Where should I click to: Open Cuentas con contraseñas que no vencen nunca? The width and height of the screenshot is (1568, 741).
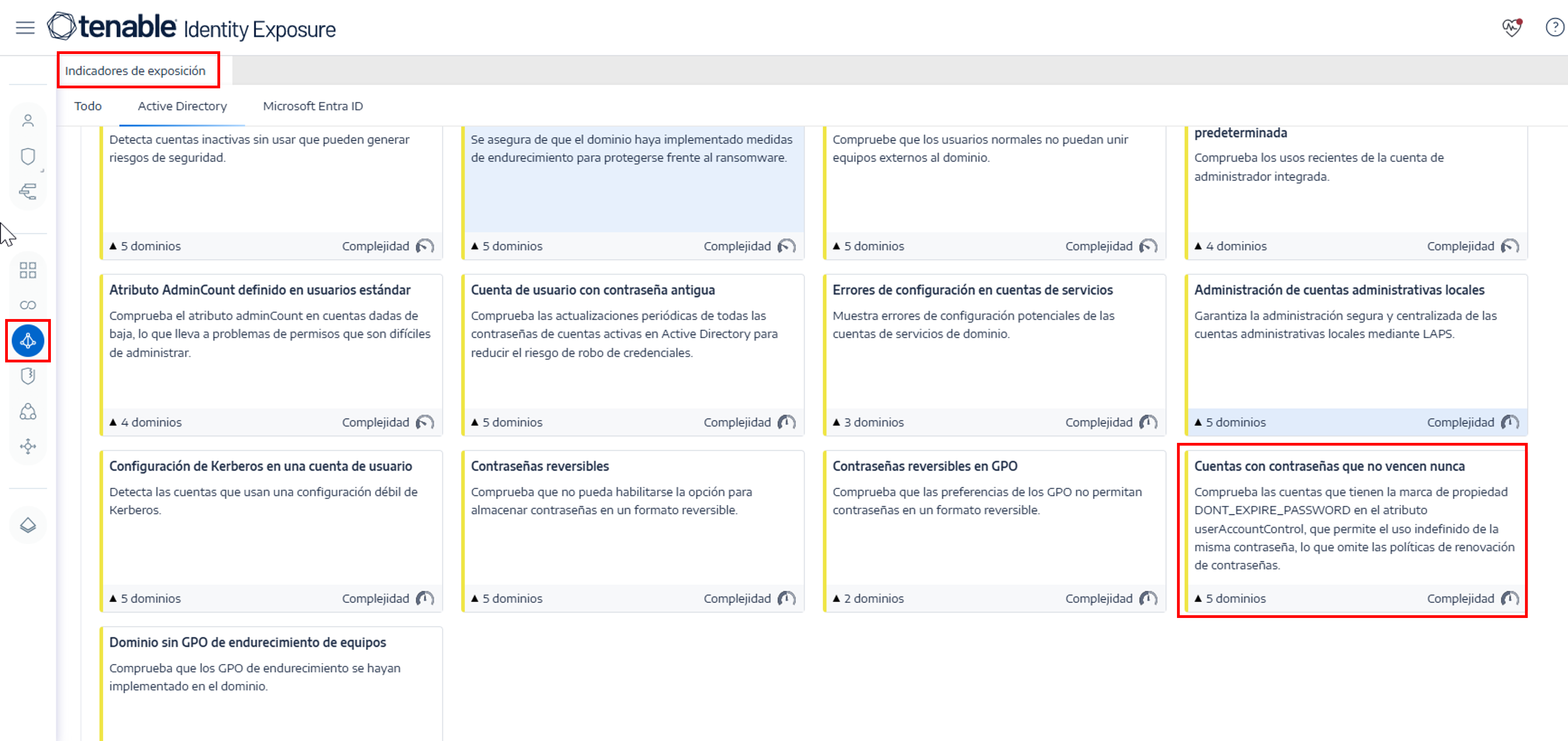pyautogui.click(x=1329, y=466)
